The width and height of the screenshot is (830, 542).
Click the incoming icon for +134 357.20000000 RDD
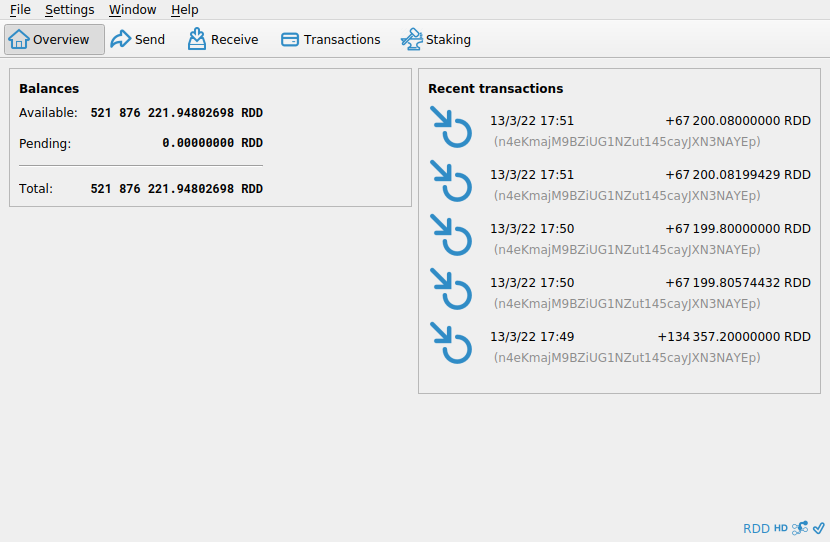click(450, 343)
